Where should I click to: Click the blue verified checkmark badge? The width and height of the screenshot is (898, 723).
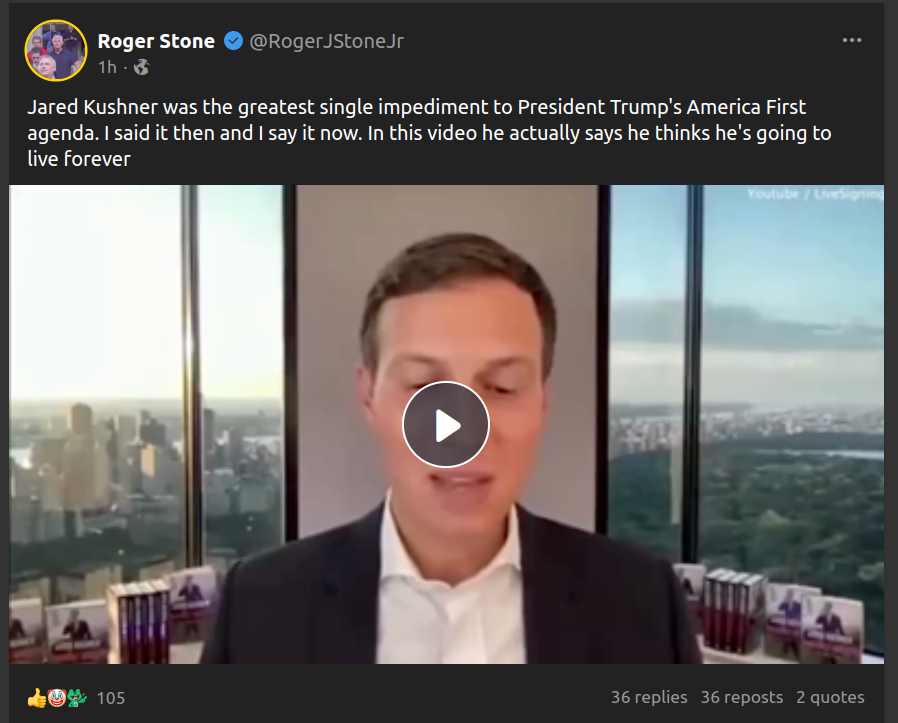[x=233, y=41]
